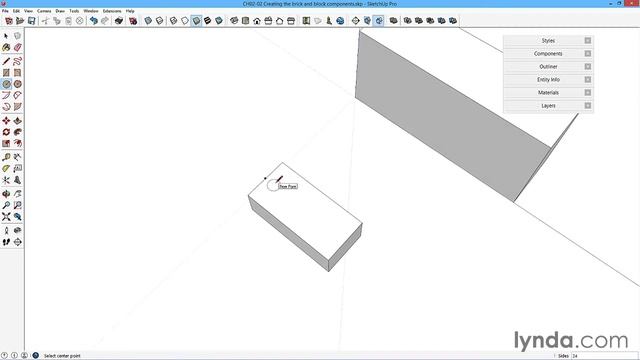Switch to the Iso view

234,21
